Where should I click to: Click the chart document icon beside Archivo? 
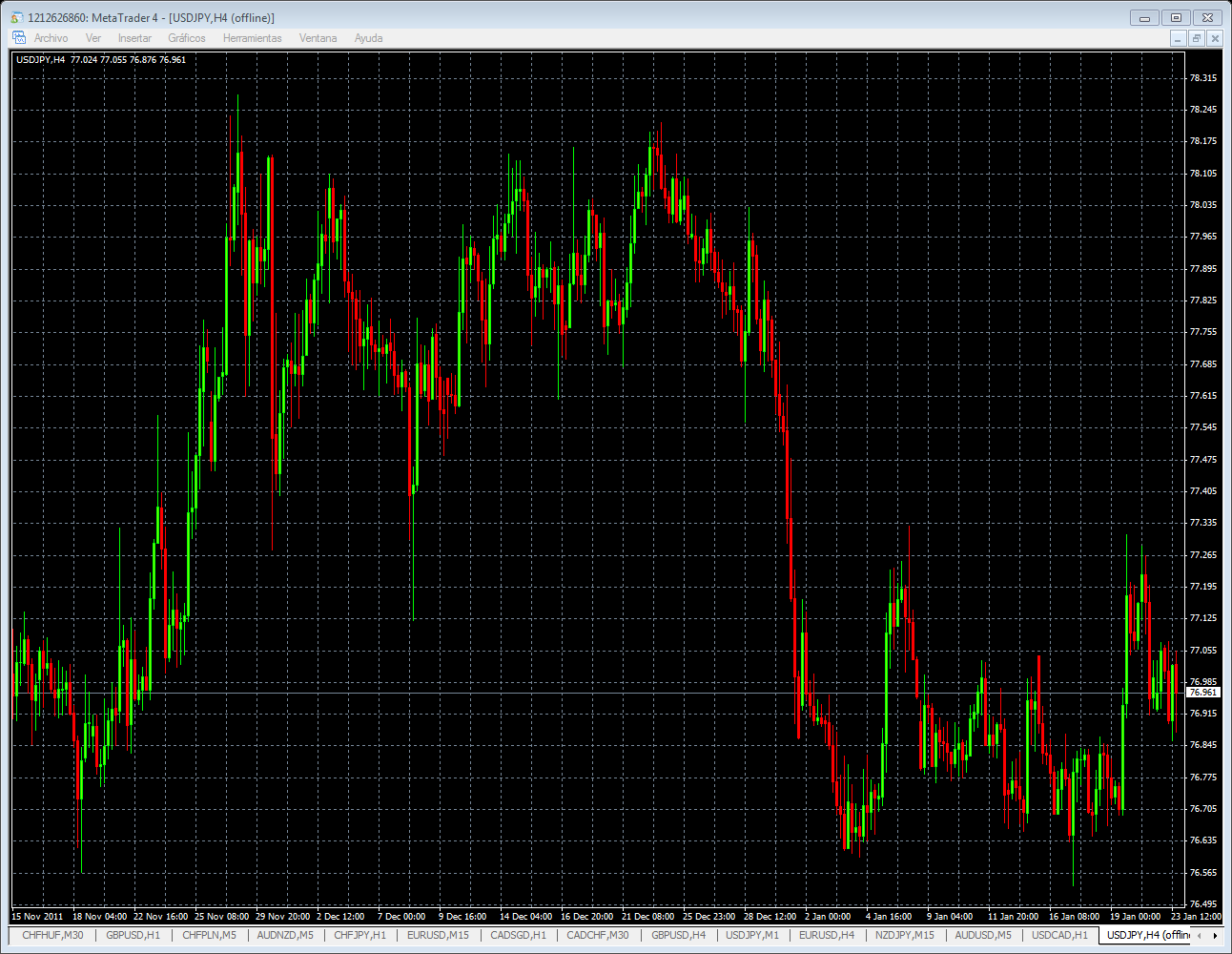tap(19, 38)
